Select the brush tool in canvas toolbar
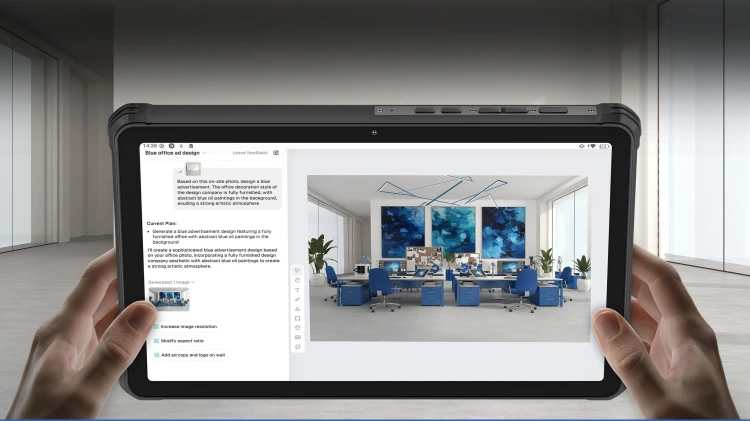 click(297, 299)
